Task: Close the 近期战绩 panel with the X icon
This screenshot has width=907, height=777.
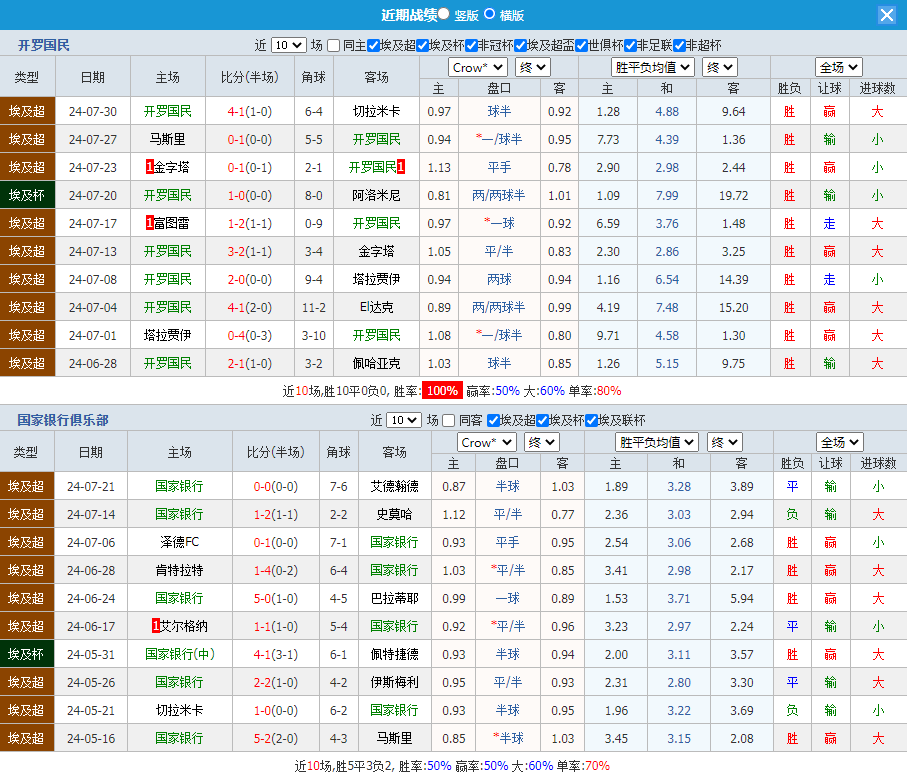Action: click(886, 15)
